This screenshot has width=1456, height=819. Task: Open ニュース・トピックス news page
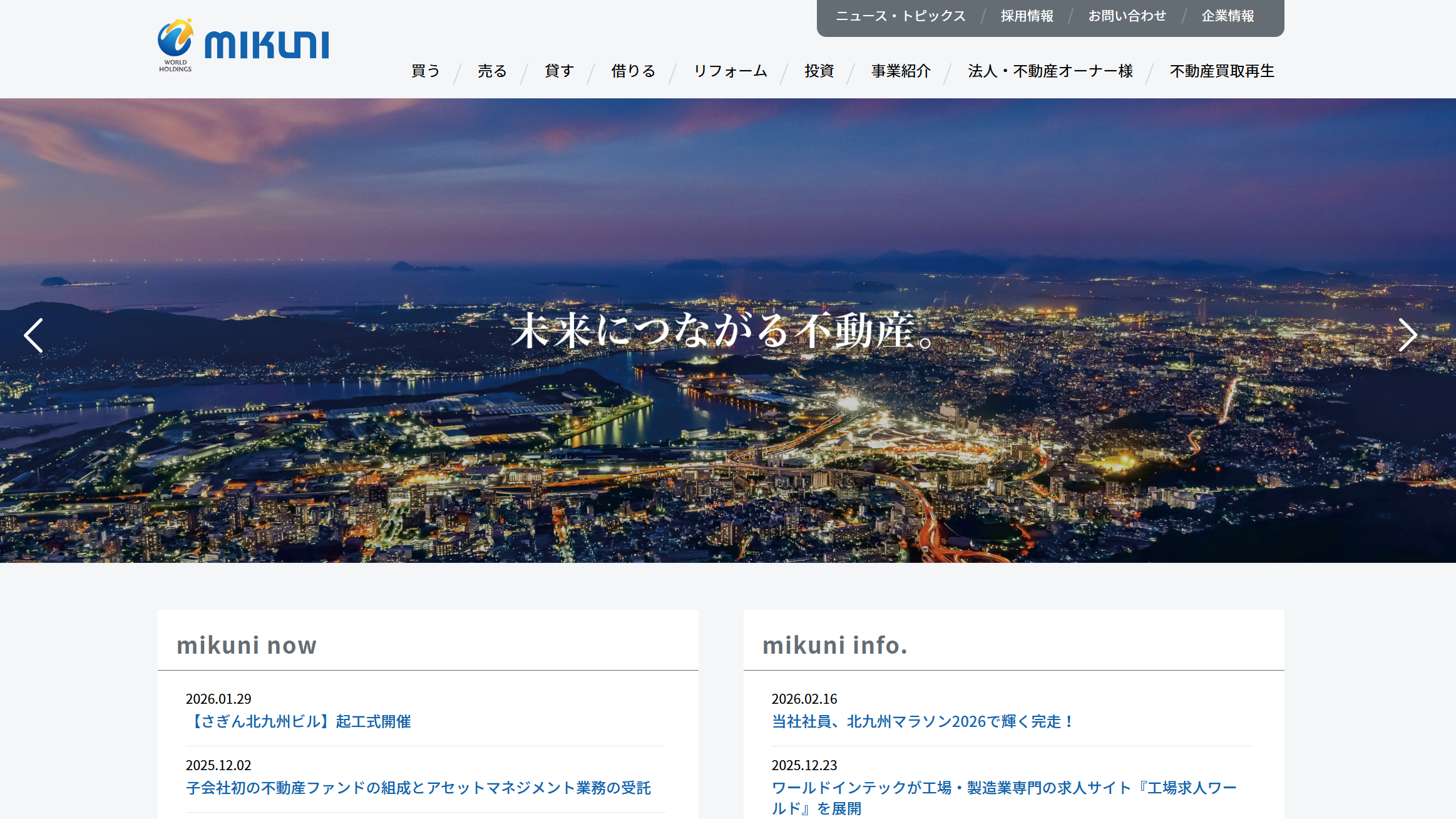pos(900,16)
